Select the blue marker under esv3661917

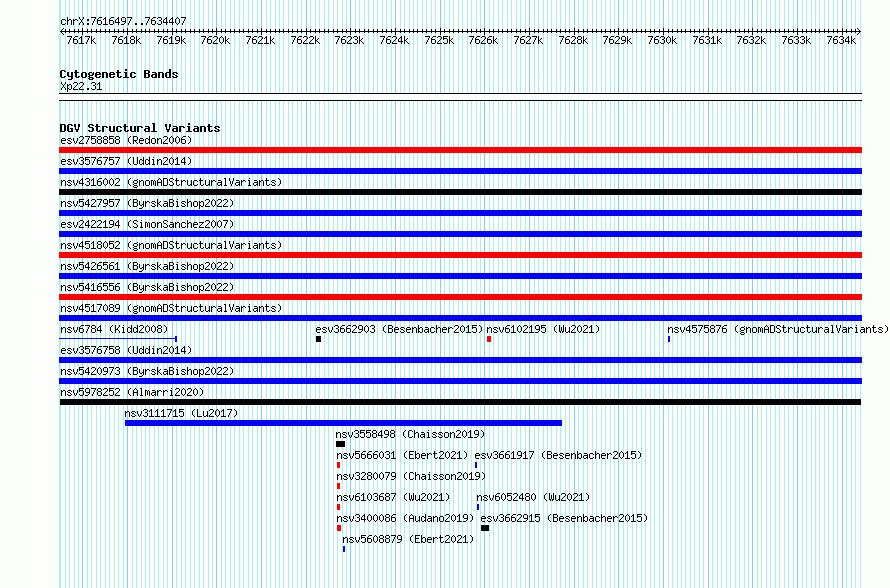(476, 465)
